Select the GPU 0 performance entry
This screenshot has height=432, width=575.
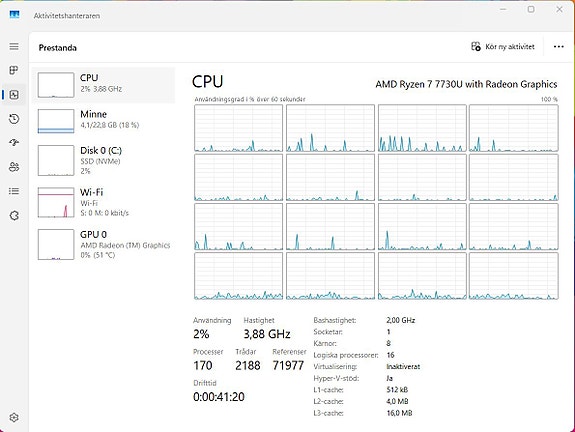[104, 244]
